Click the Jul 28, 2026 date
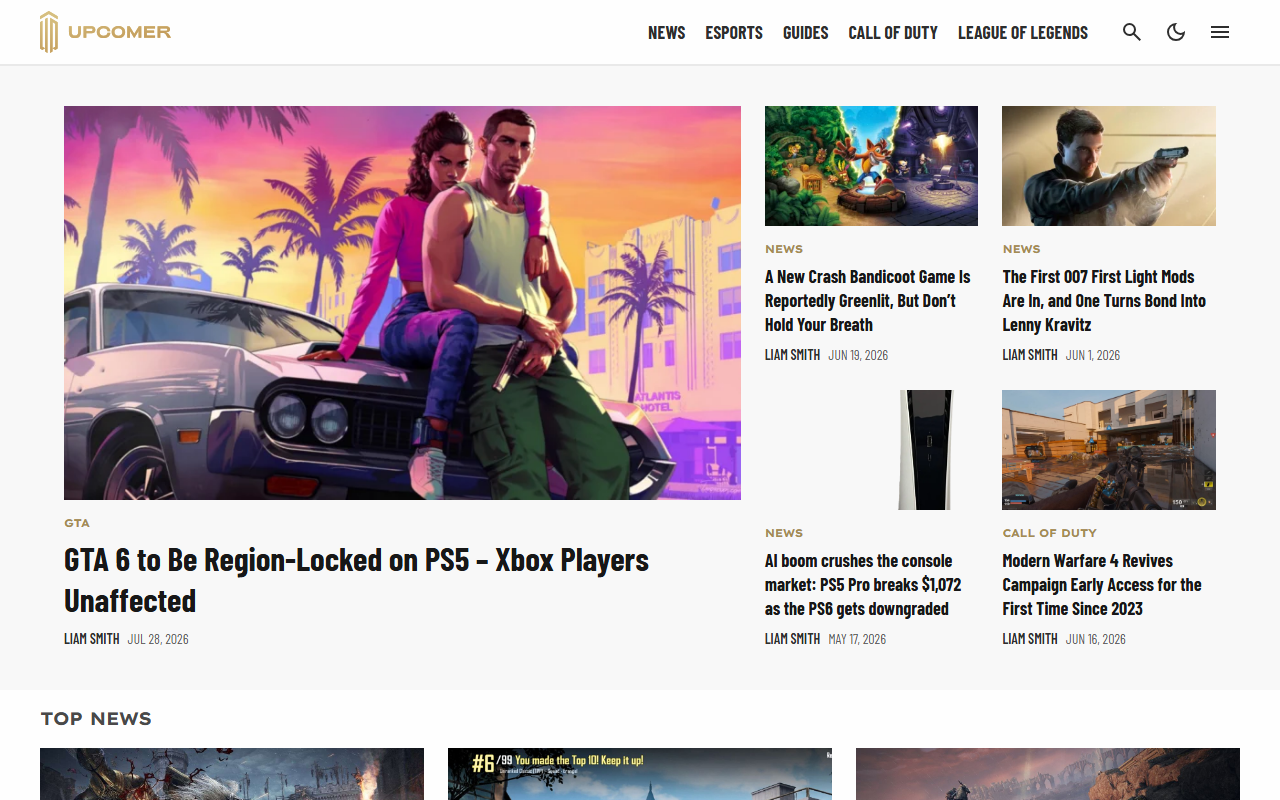The height and width of the screenshot is (800, 1280). (158, 639)
